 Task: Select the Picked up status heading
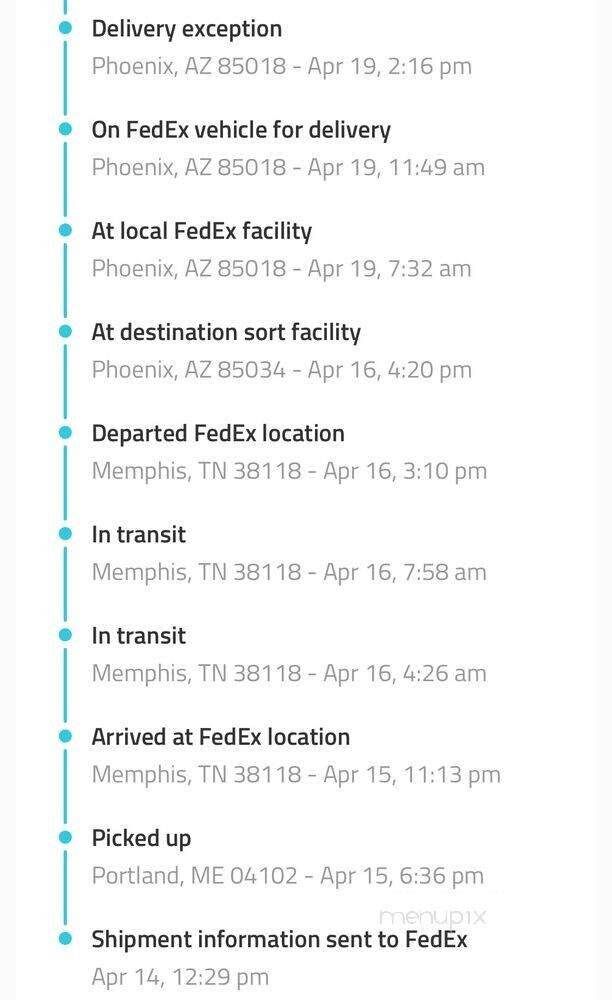[141, 838]
